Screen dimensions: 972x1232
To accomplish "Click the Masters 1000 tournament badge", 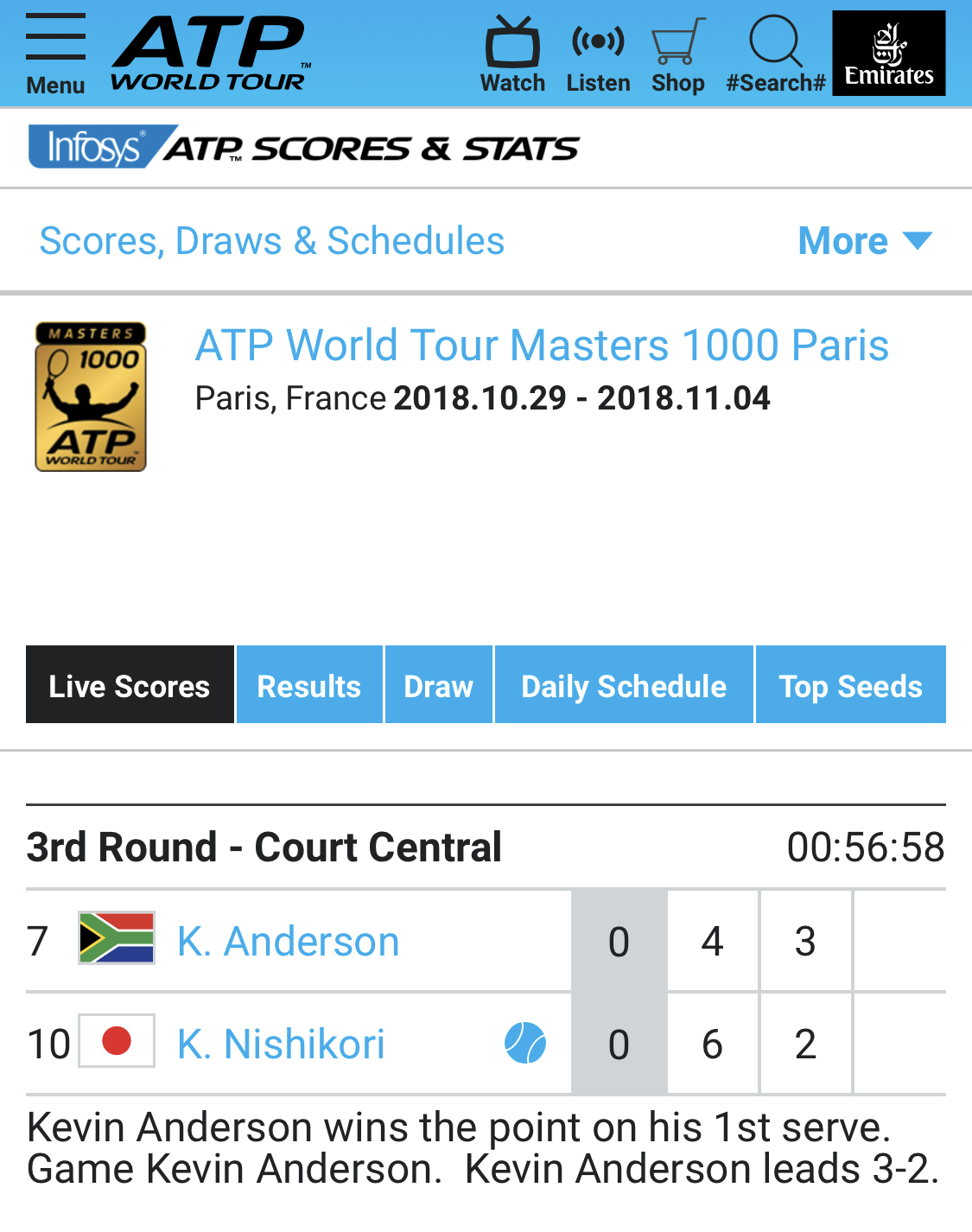I will click(91, 397).
